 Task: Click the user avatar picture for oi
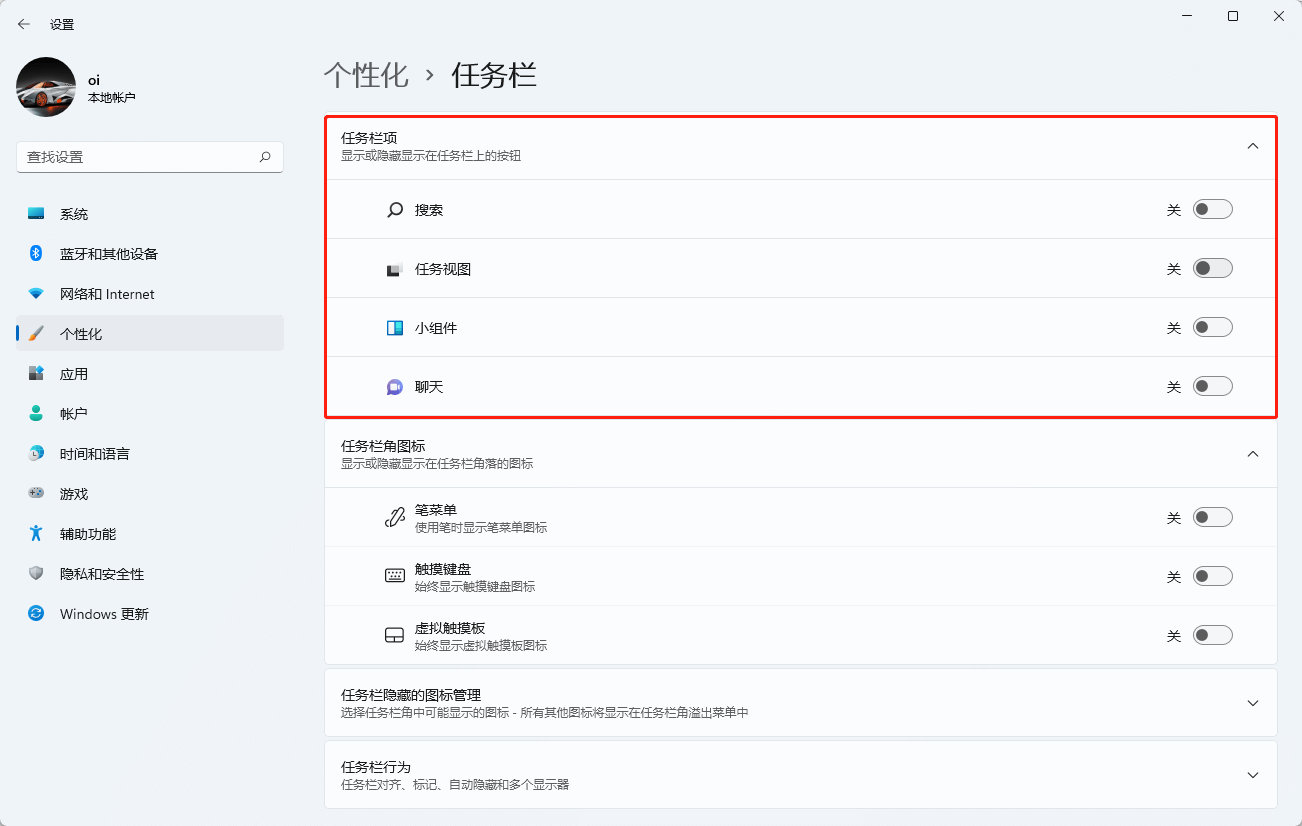pyautogui.click(x=46, y=88)
